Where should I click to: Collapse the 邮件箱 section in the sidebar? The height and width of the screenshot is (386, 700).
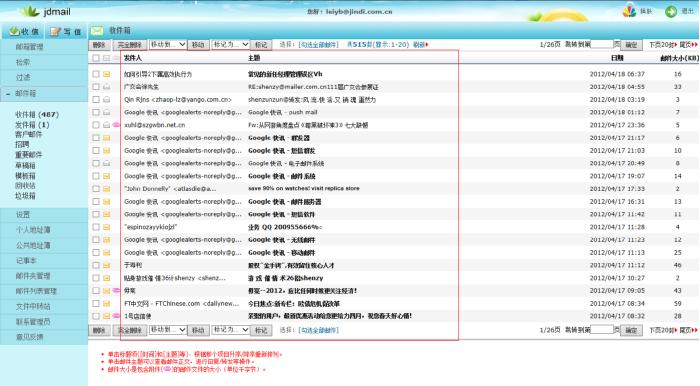pyautogui.click(x=8, y=94)
